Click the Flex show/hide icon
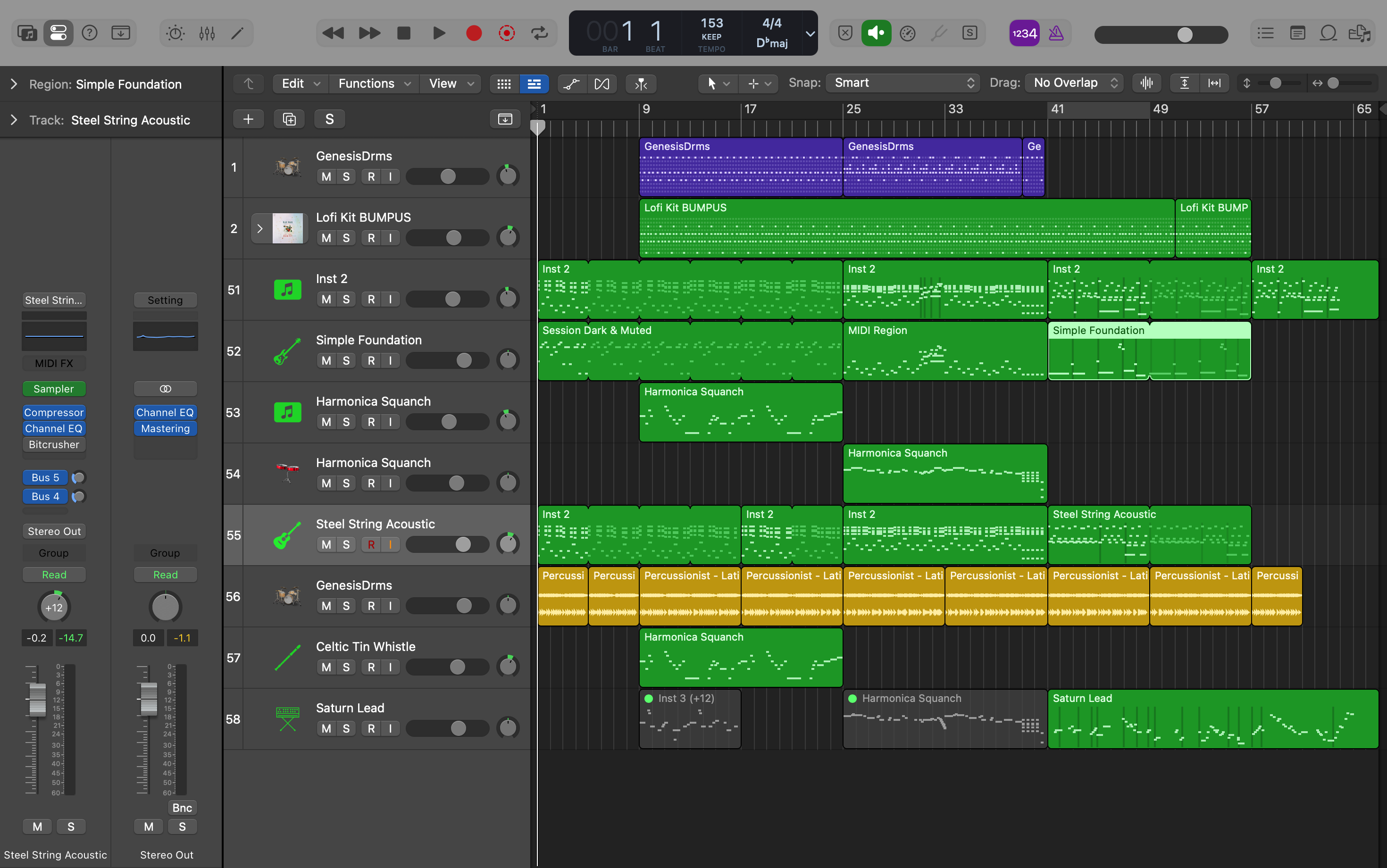 pos(602,84)
